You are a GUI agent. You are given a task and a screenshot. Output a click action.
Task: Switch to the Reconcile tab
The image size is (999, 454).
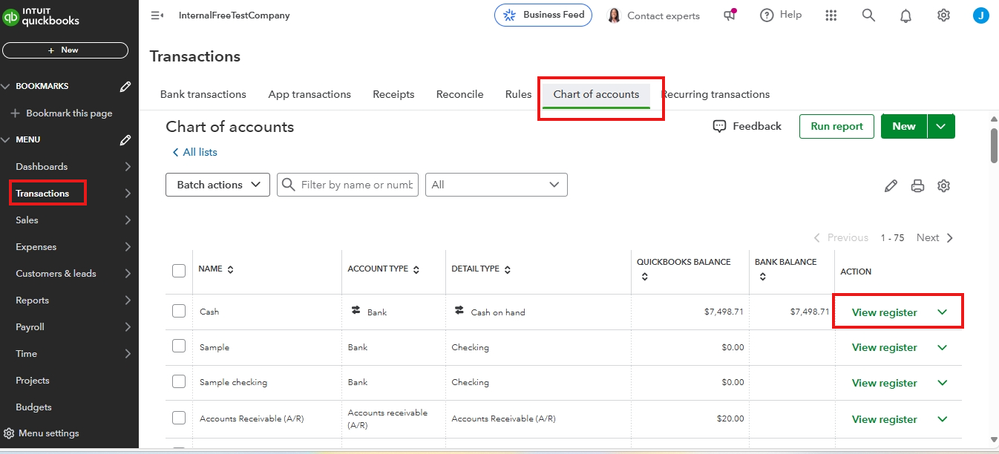(459, 95)
